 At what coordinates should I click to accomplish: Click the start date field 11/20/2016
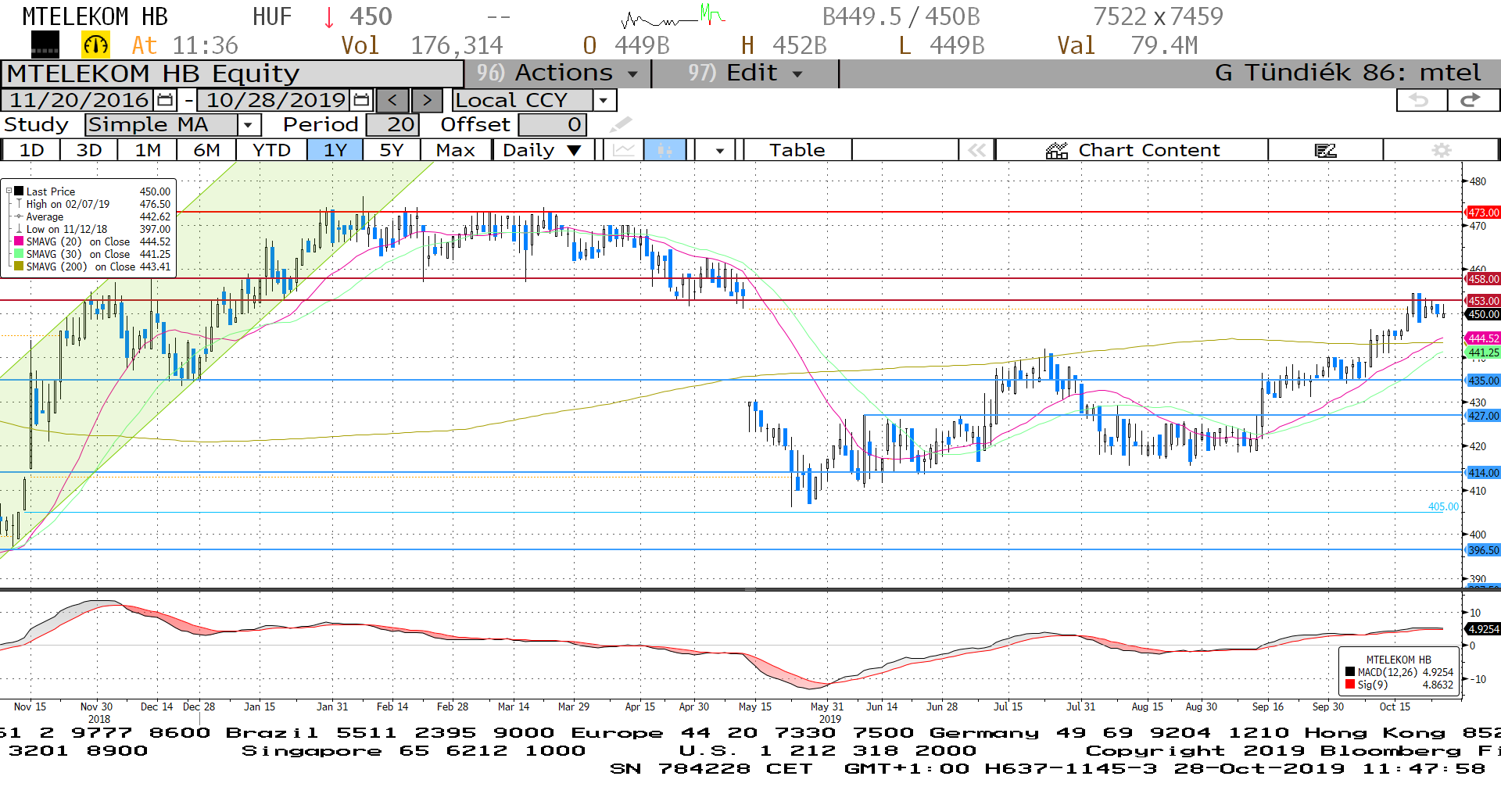tap(79, 100)
